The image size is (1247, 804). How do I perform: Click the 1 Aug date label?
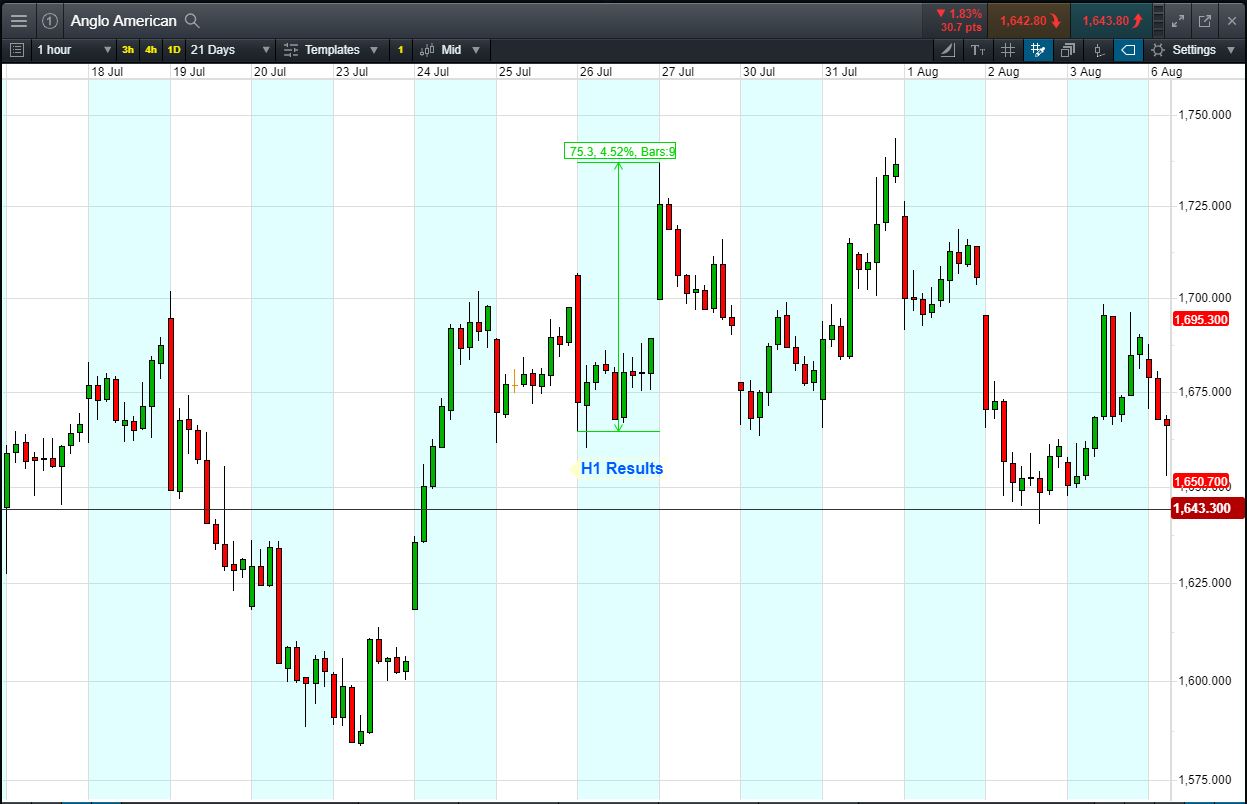(922, 72)
